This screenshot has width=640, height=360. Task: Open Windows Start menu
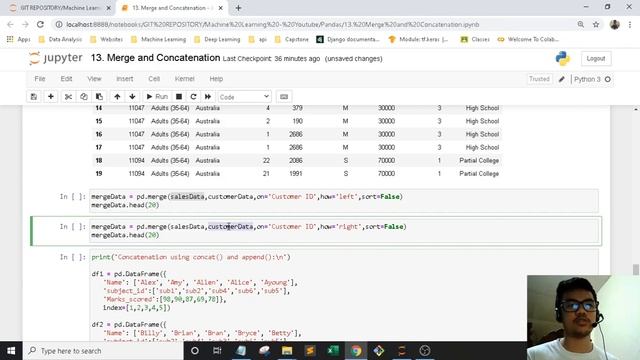point(11,351)
